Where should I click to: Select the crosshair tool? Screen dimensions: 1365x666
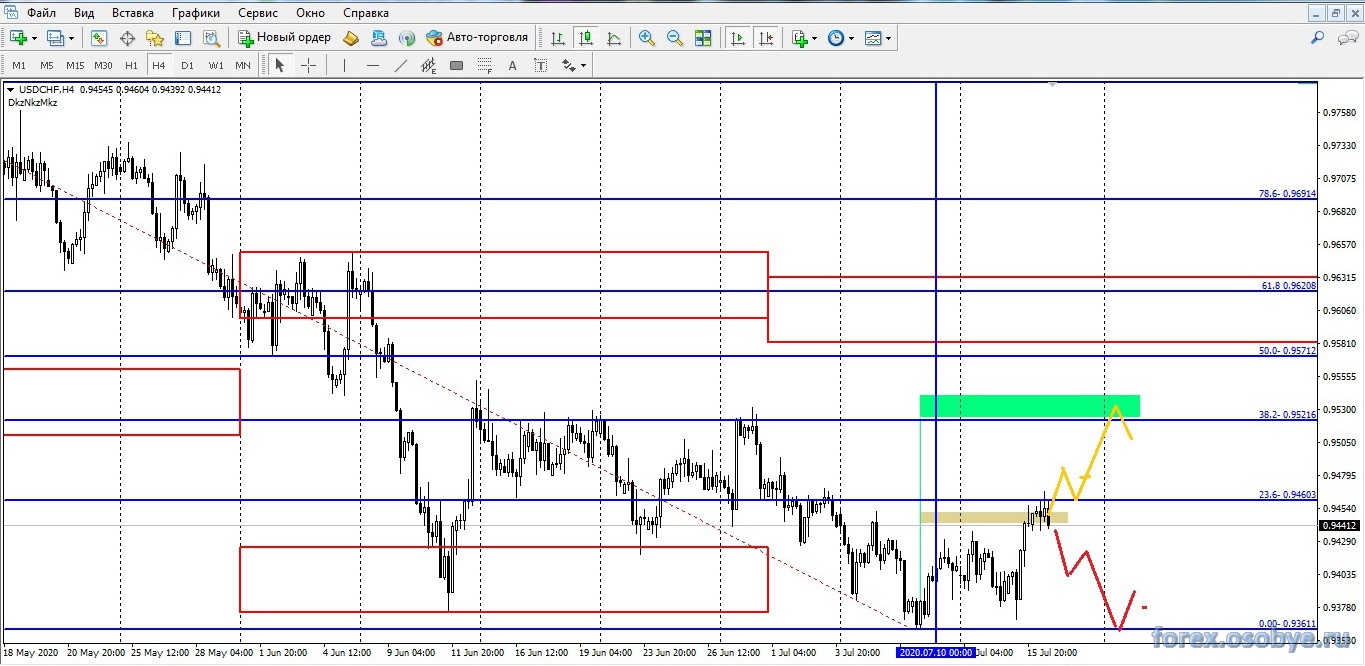[308, 65]
